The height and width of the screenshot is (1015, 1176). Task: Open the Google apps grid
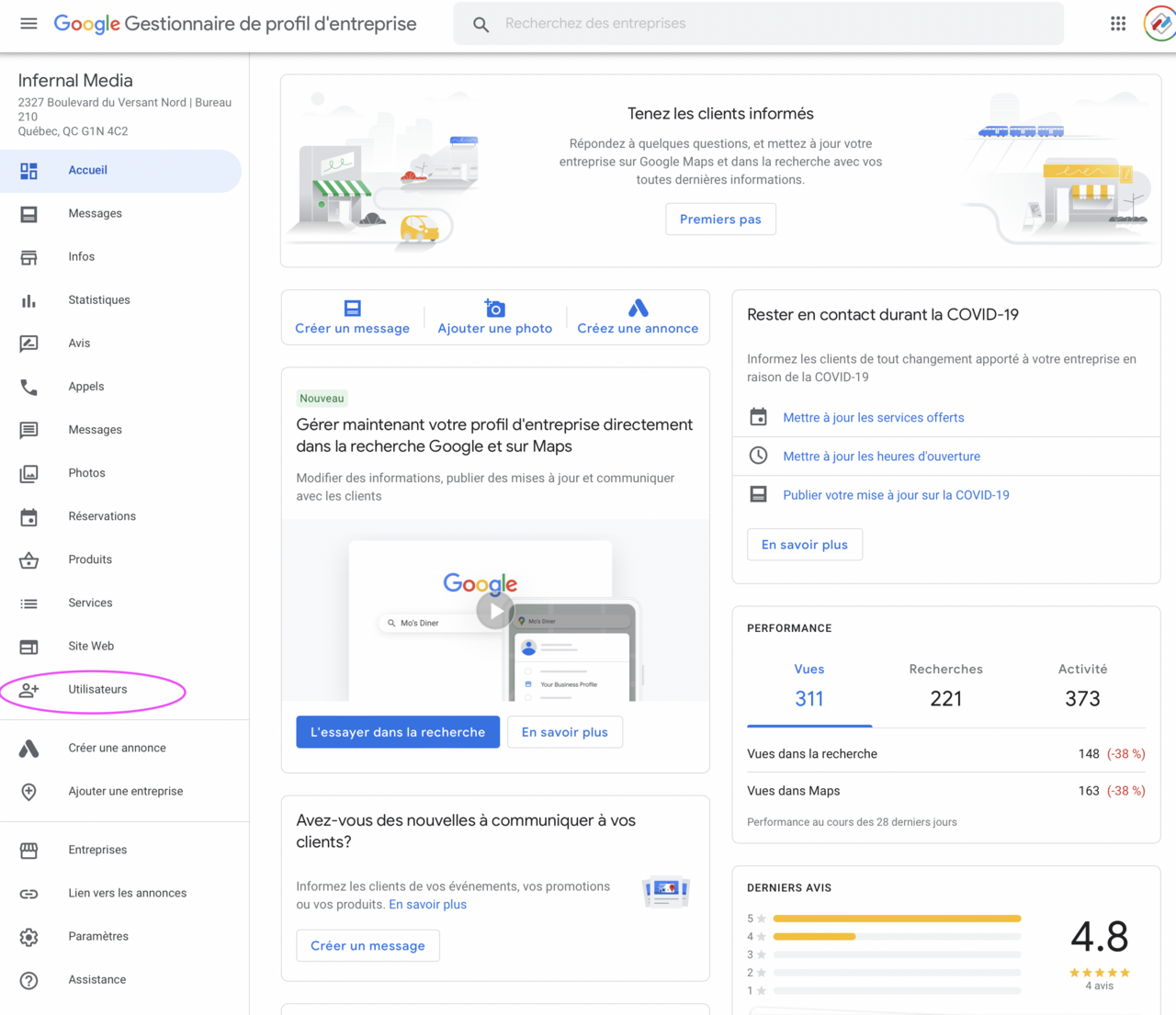coord(1118,24)
